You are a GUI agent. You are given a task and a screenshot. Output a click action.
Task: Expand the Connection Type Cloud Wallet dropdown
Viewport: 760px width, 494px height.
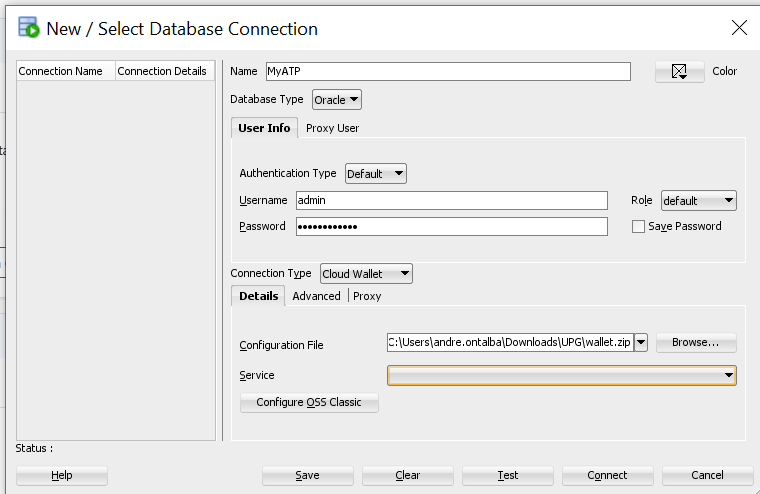click(366, 274)
